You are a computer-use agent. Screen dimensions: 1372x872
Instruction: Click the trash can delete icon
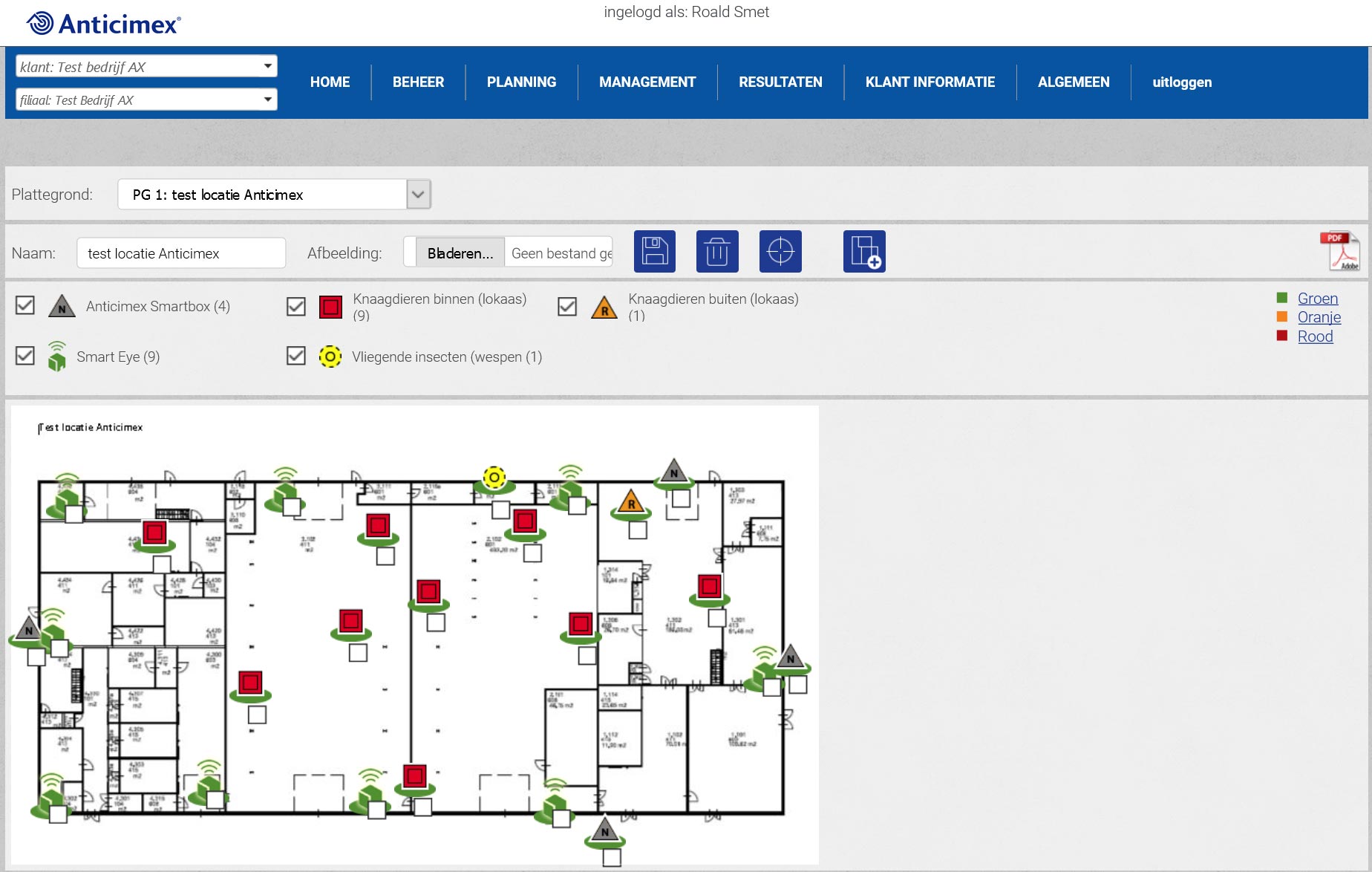[717, 251]
